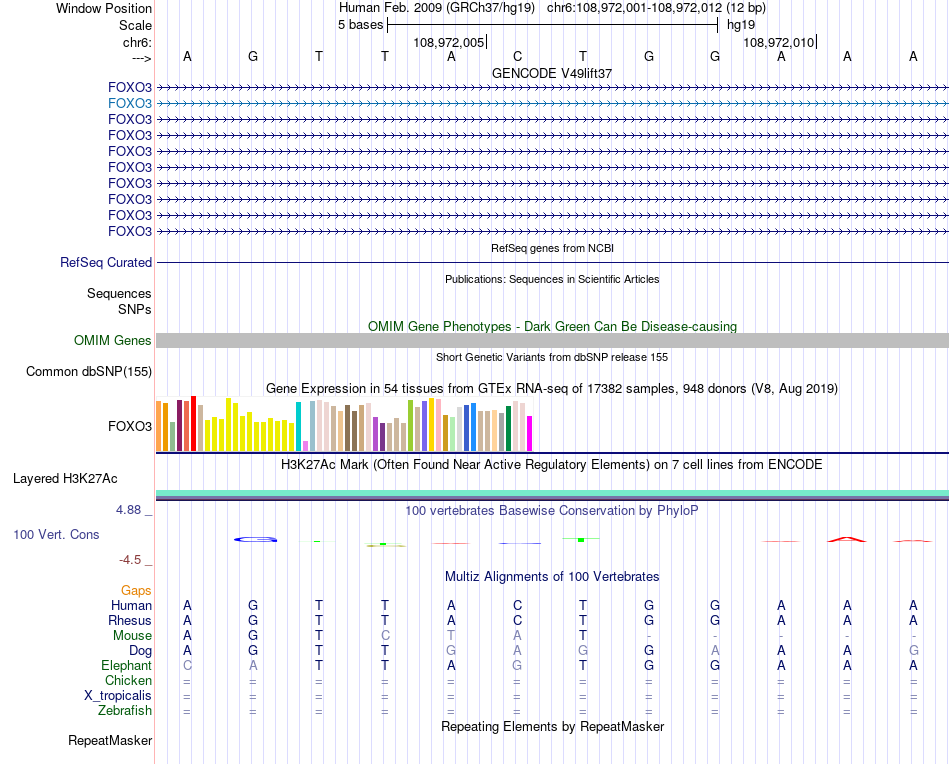950x764 pixels.
Task: Click the '5 bases' scale text
Action: click(x=360, y=25)
